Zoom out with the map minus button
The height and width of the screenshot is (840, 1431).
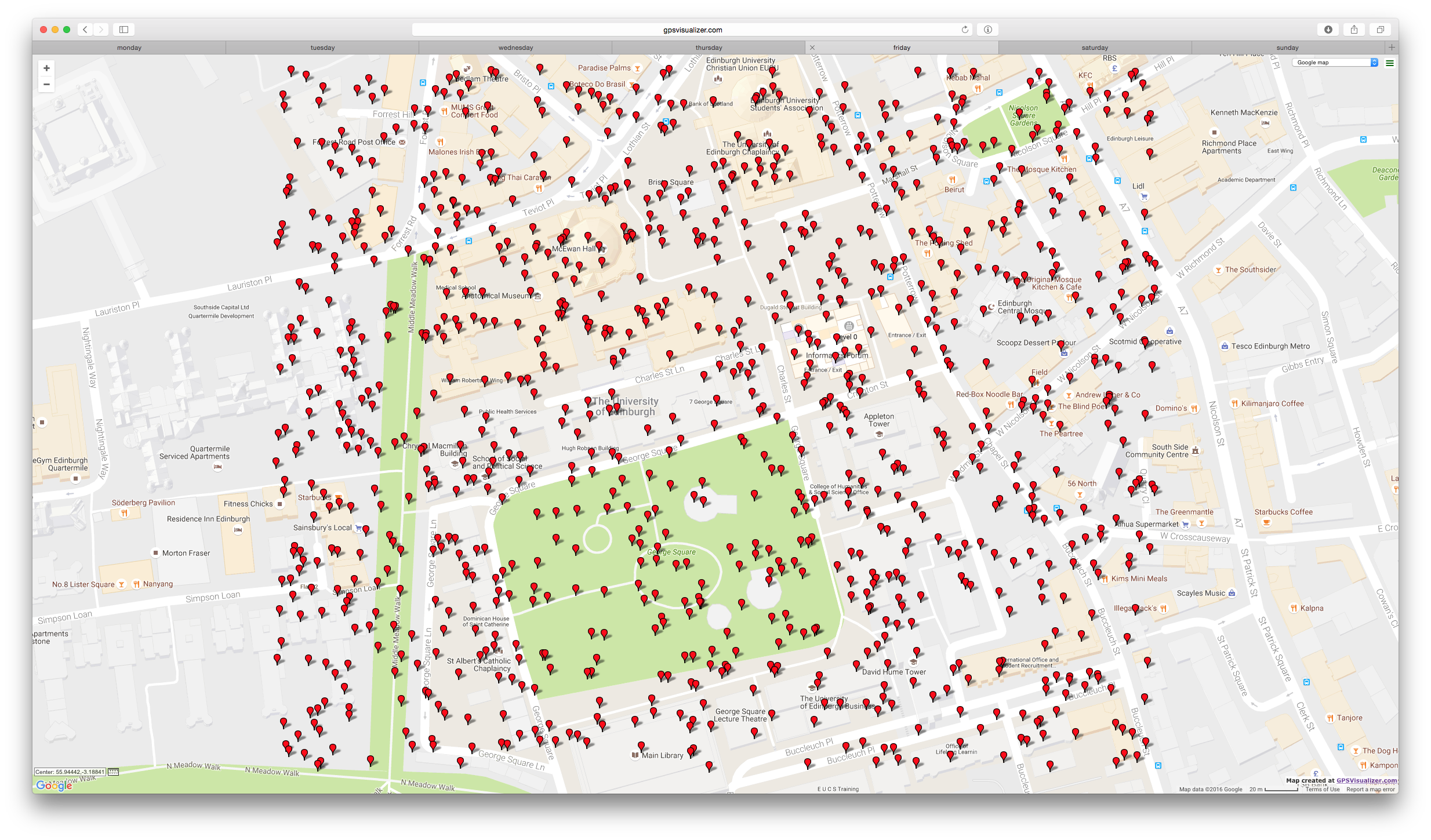point(46,85)
